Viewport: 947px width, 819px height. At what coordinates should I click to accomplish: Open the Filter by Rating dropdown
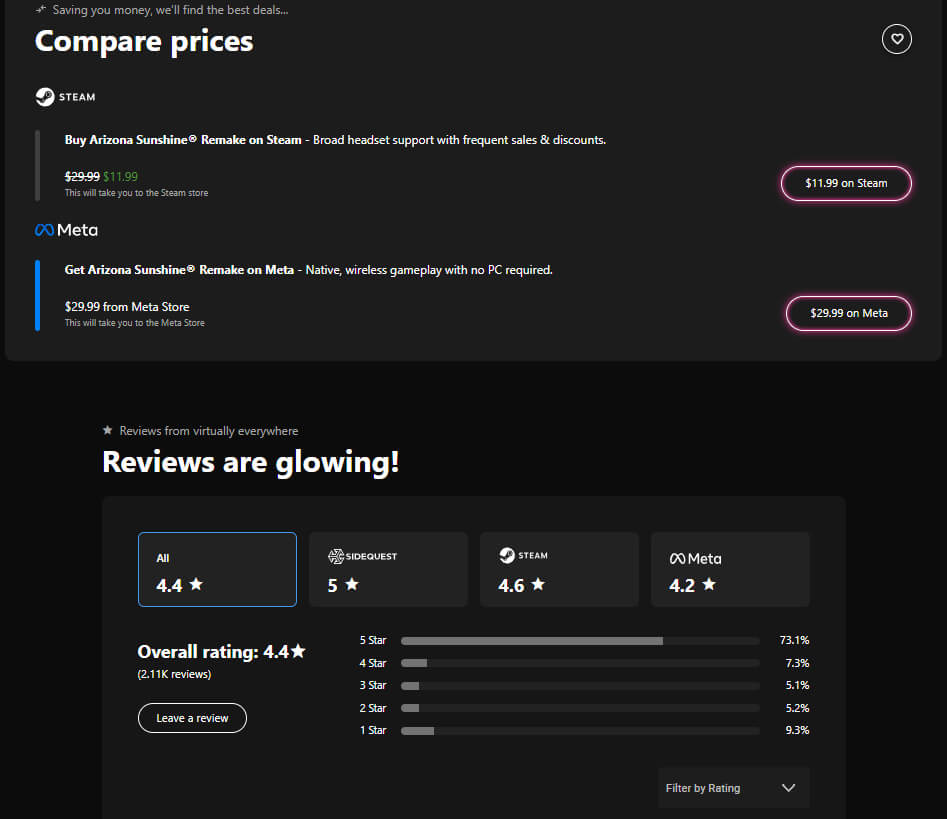click(x=733, y=788)
